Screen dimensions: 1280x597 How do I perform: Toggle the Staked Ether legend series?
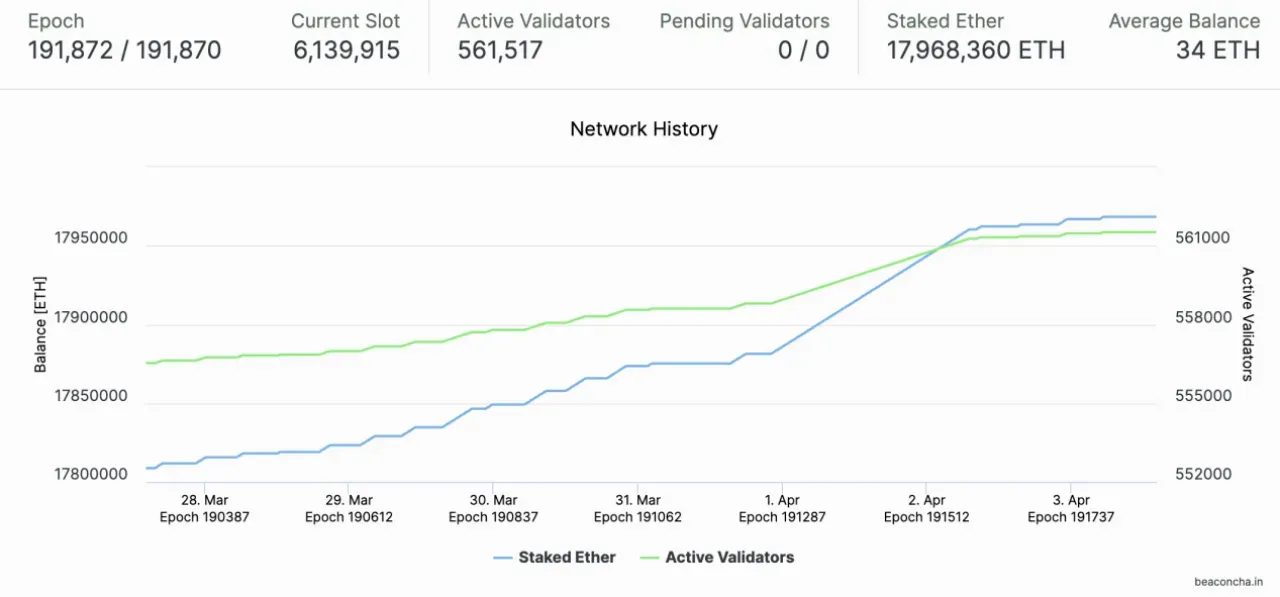tap(555, 557)
